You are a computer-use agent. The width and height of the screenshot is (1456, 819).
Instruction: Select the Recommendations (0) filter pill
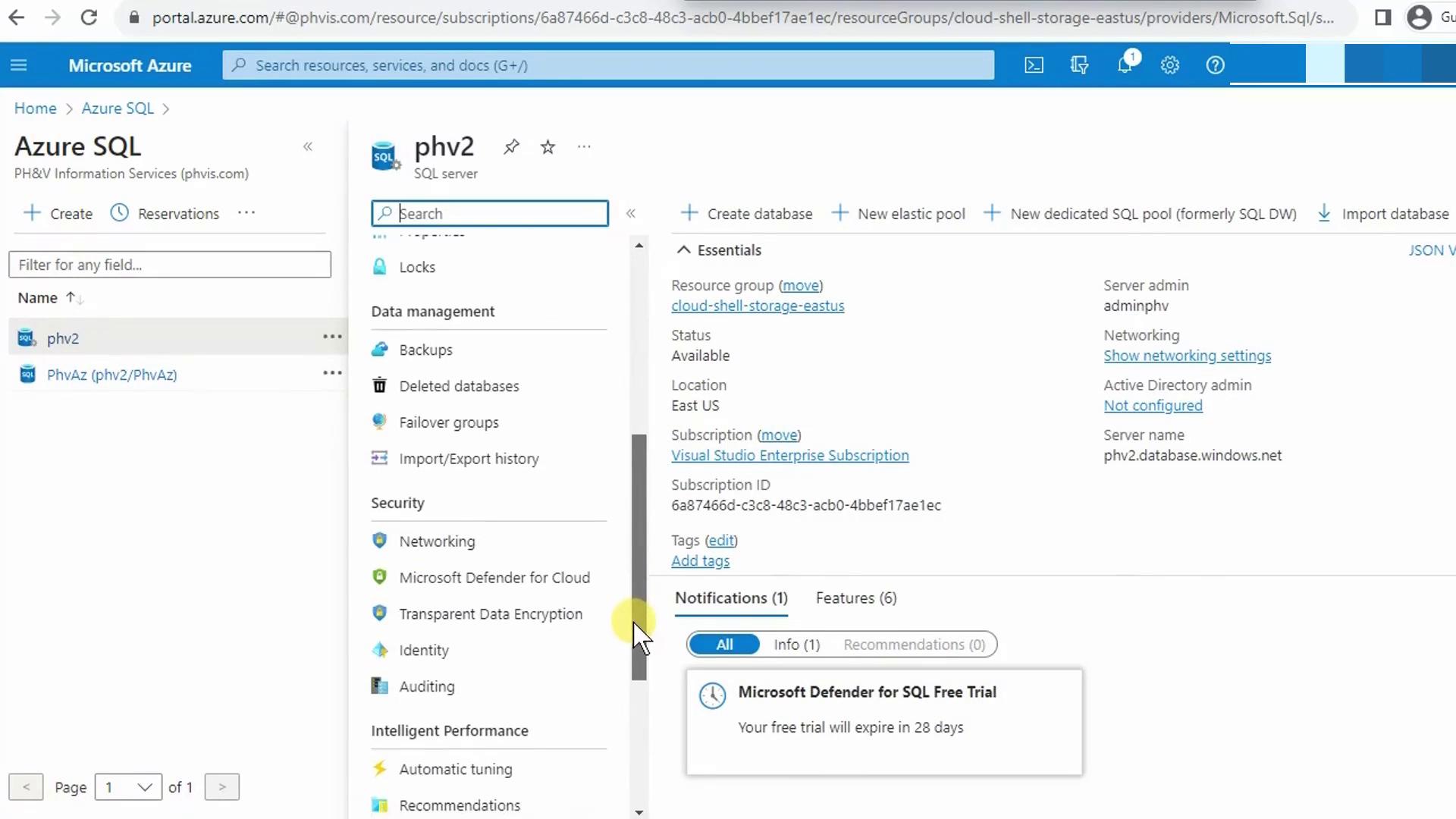[x=914, y=645]
